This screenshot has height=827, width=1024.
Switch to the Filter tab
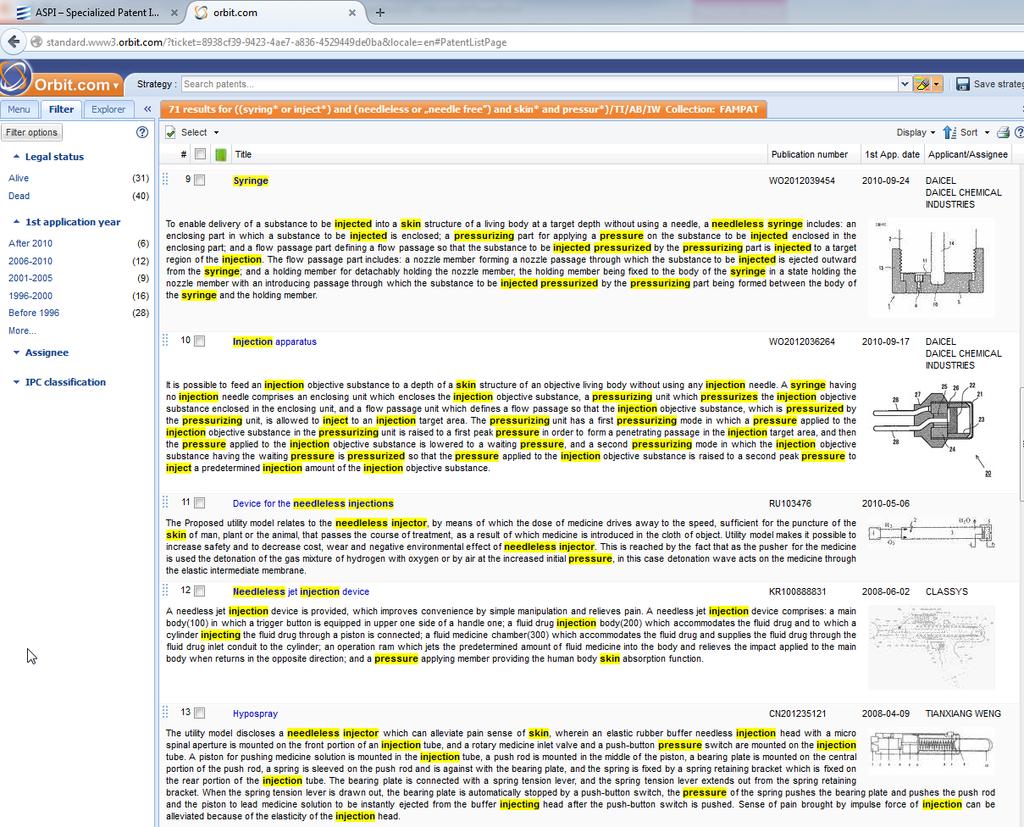(61, 109)
